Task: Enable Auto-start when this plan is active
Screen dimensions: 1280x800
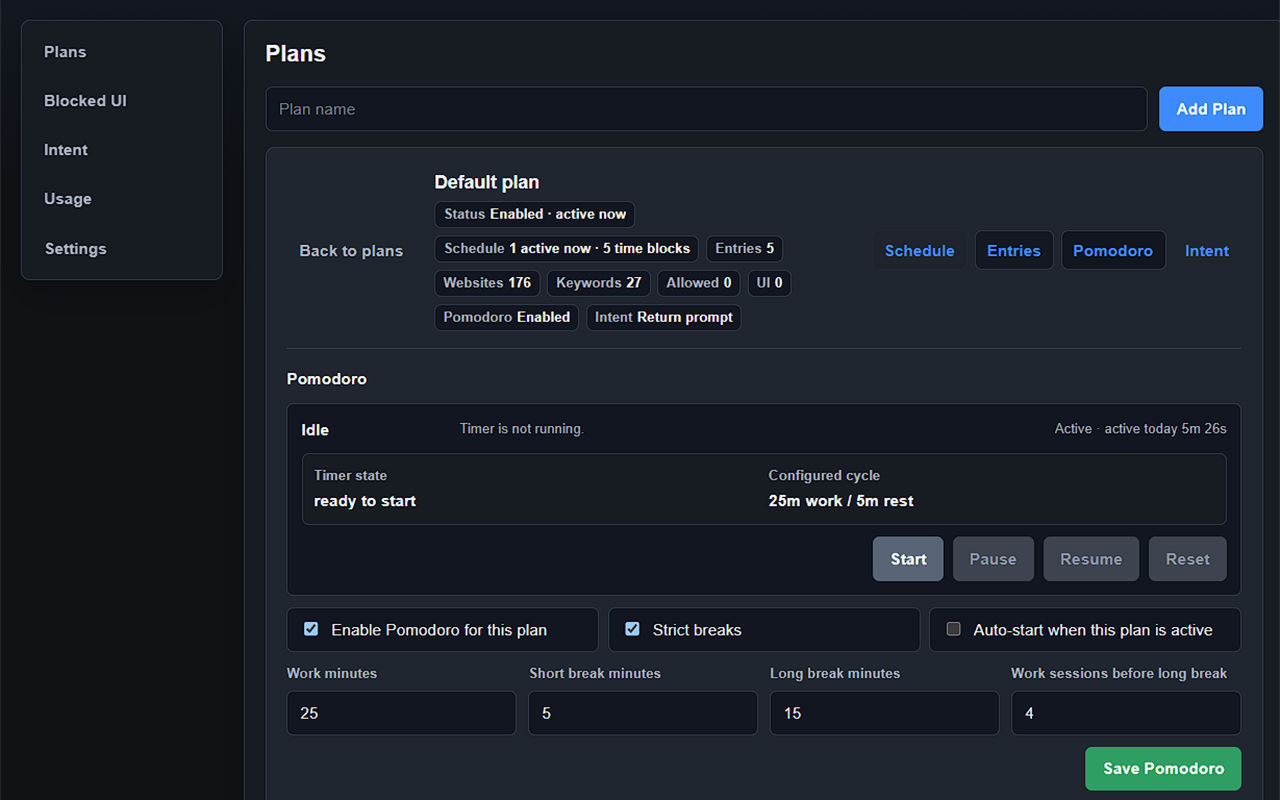Action: tap(953, 629)
